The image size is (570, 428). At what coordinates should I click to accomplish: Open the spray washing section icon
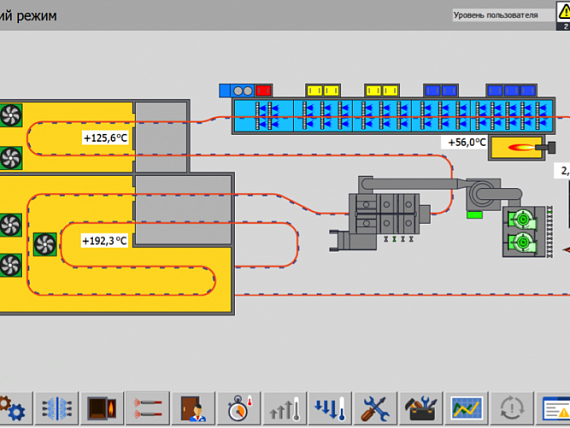[x=57, y=408]
